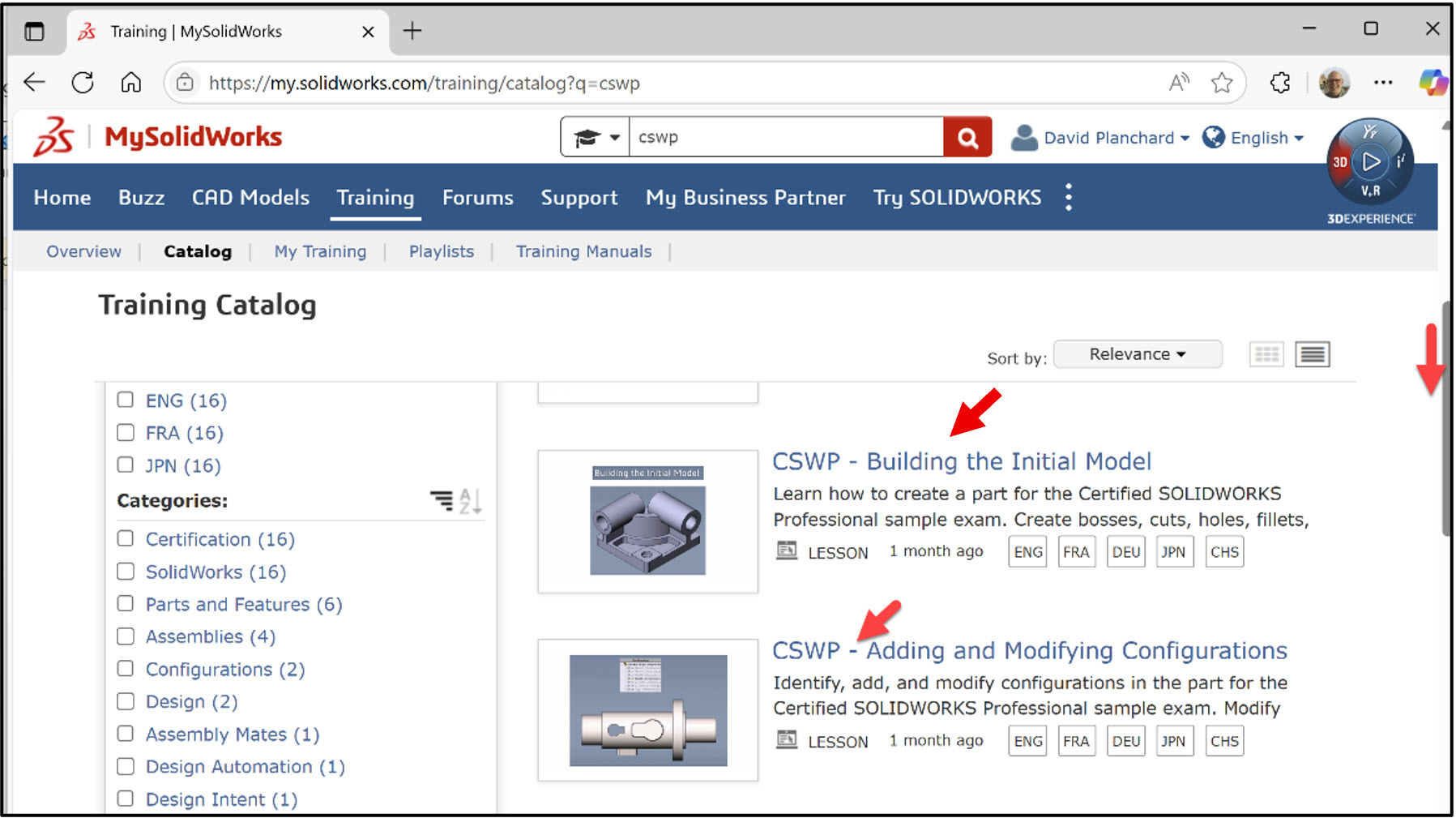The image size is (1456, 818).
Task: Enable the Certification (16) category checkbox
Action: click(126, 538)
